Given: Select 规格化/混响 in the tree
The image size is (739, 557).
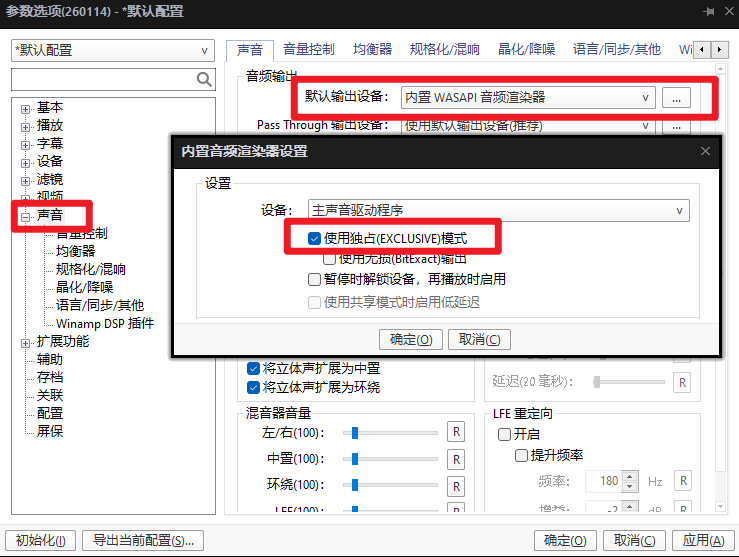Looking at the screenshot, I should [x=91, y=269].
